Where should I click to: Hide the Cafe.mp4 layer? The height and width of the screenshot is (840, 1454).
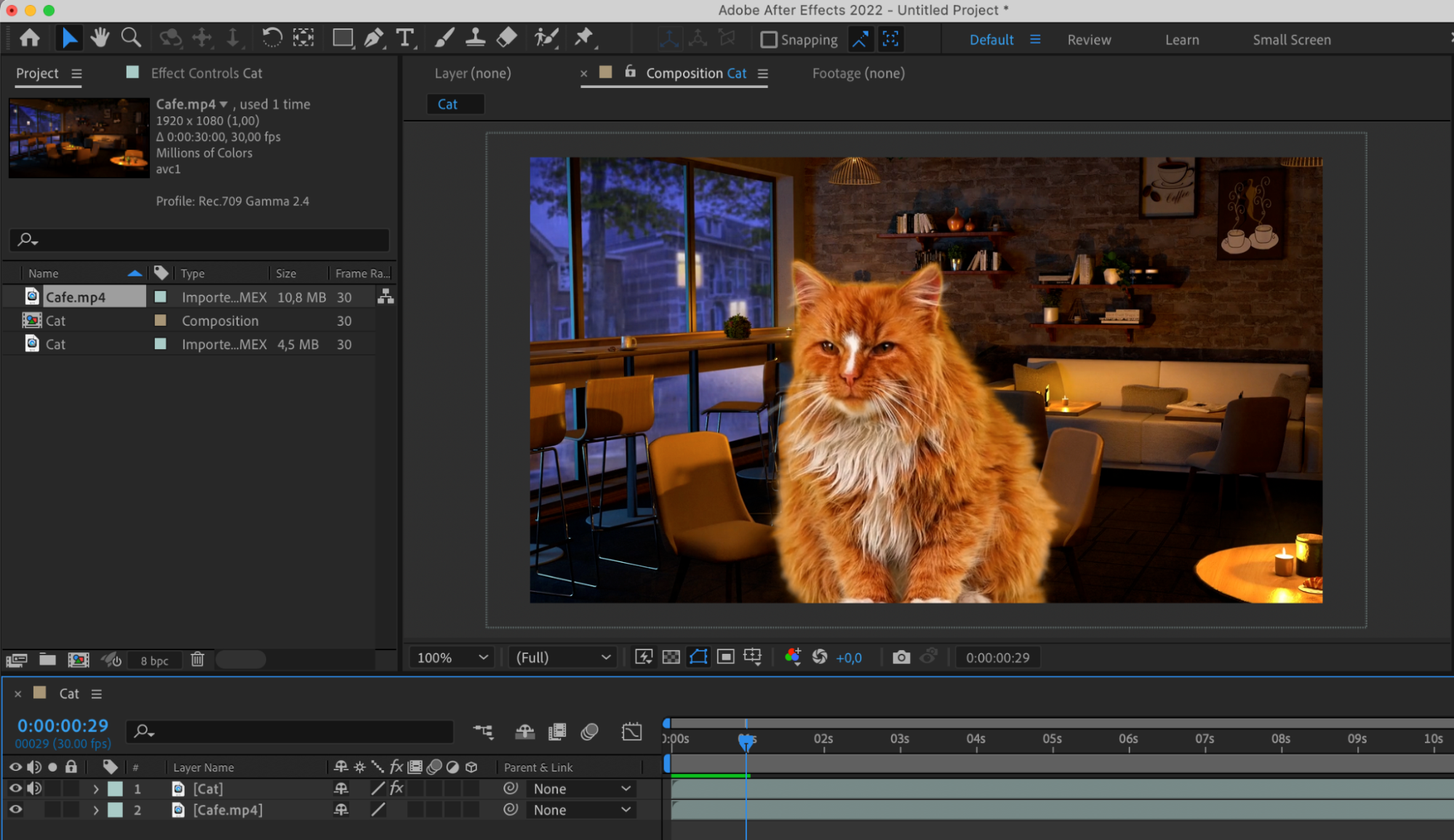pyautogui.click(x=15, y=809)
